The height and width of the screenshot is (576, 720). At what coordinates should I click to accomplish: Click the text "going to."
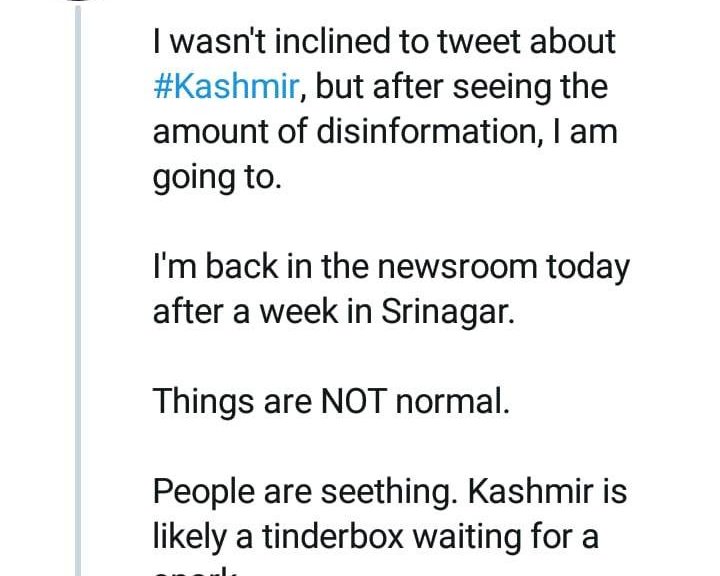[213, 177]
